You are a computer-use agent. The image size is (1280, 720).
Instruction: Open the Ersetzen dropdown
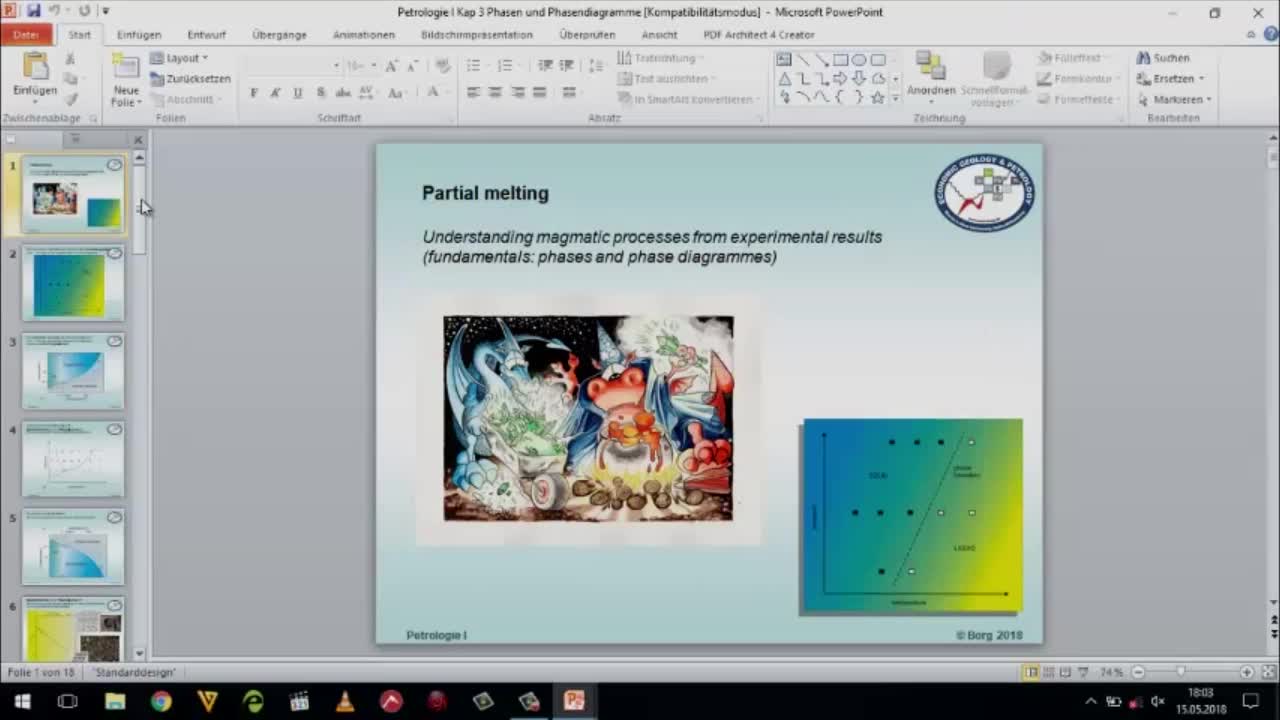point(1171,78)
